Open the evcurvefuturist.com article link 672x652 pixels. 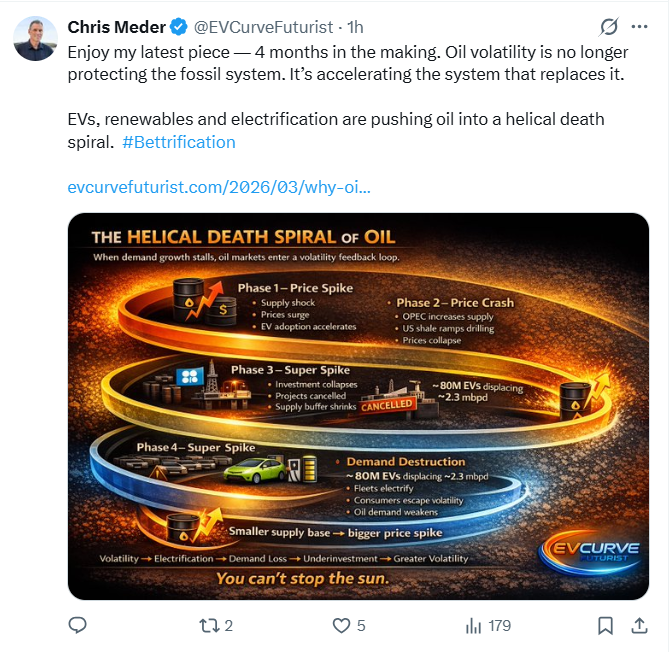point(219,187)
